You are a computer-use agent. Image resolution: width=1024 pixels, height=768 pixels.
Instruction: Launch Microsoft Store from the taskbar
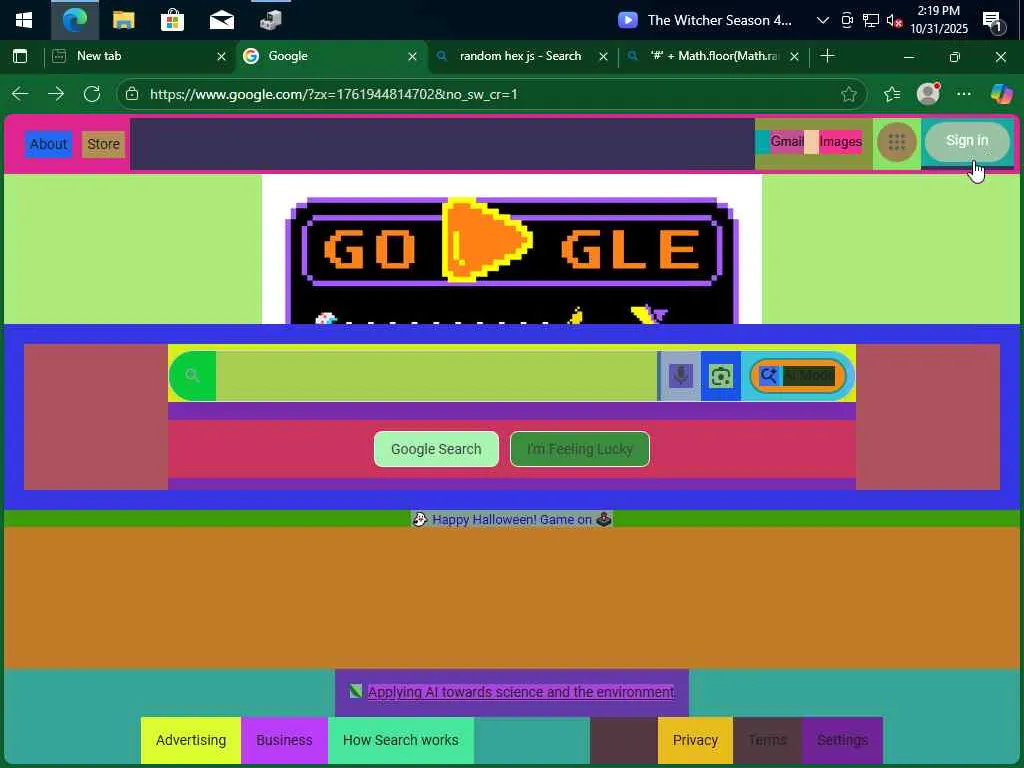(172, 20)
